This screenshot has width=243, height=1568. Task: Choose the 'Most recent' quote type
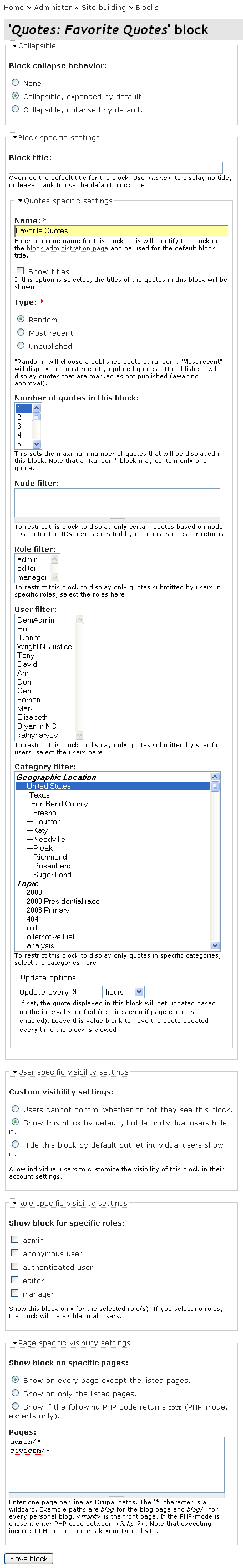point(21,332)
